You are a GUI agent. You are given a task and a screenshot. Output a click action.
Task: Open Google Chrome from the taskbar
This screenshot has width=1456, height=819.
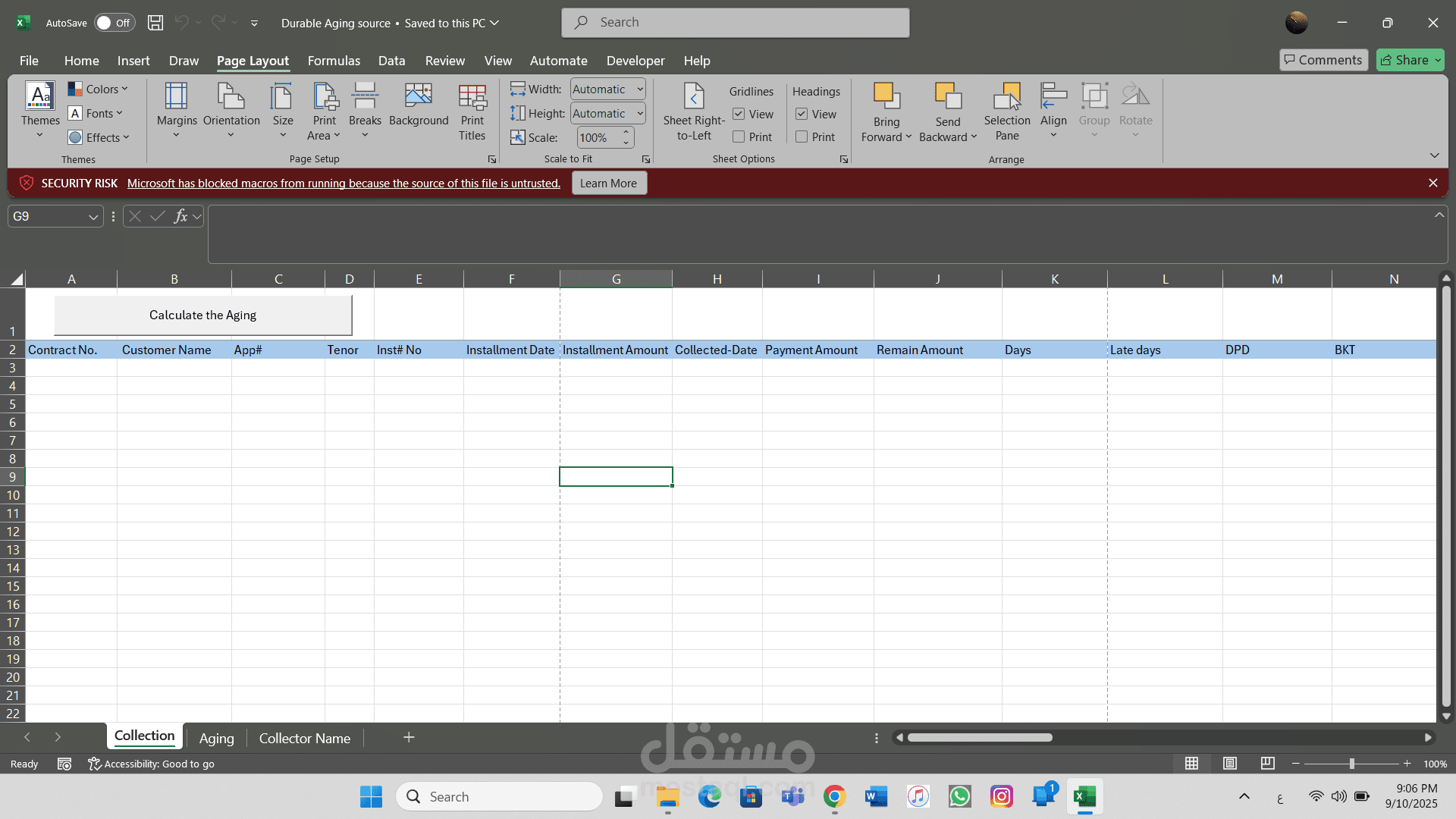click(x=834, y=796)
